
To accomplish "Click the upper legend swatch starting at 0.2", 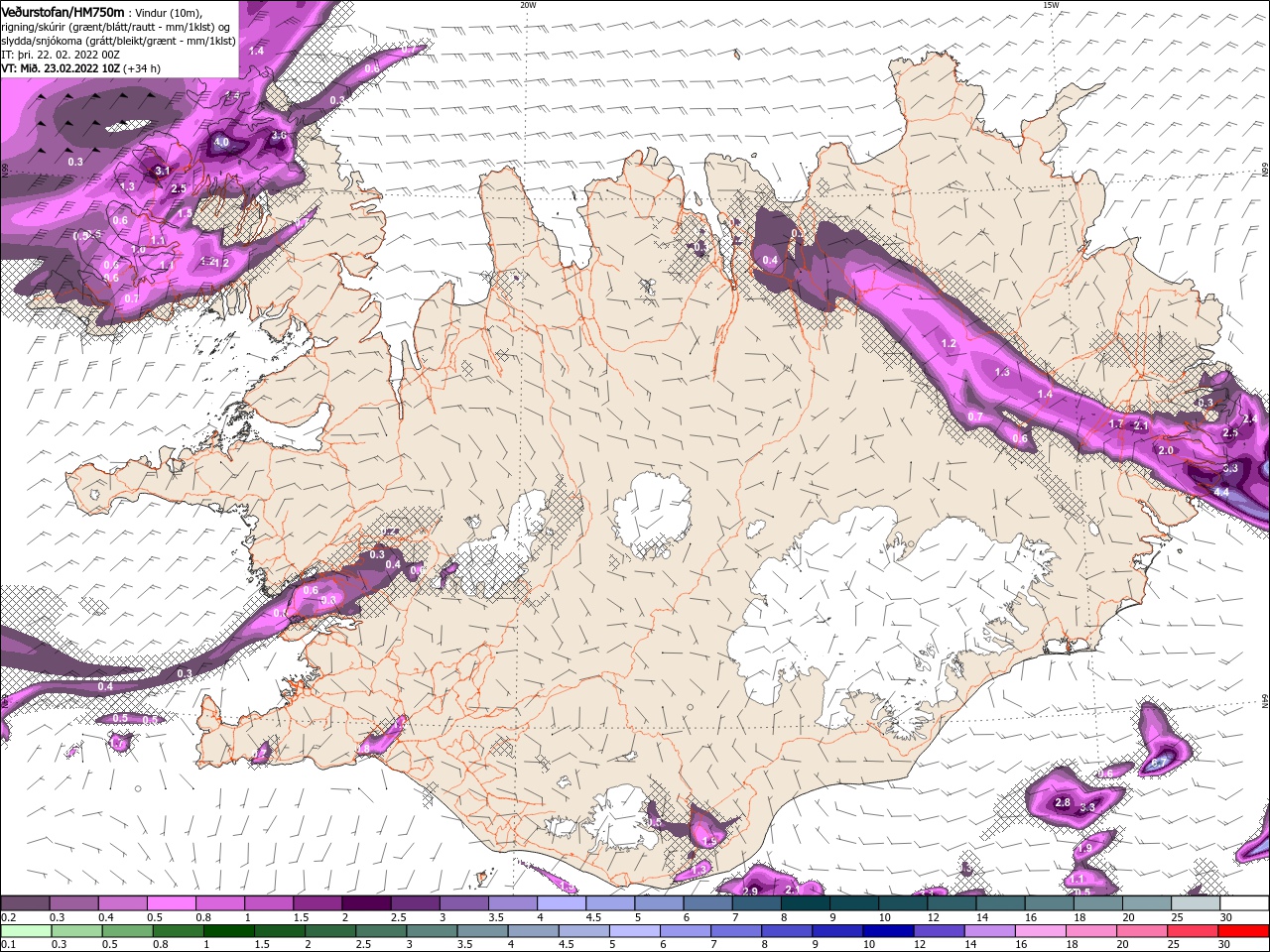I will 25,903.
